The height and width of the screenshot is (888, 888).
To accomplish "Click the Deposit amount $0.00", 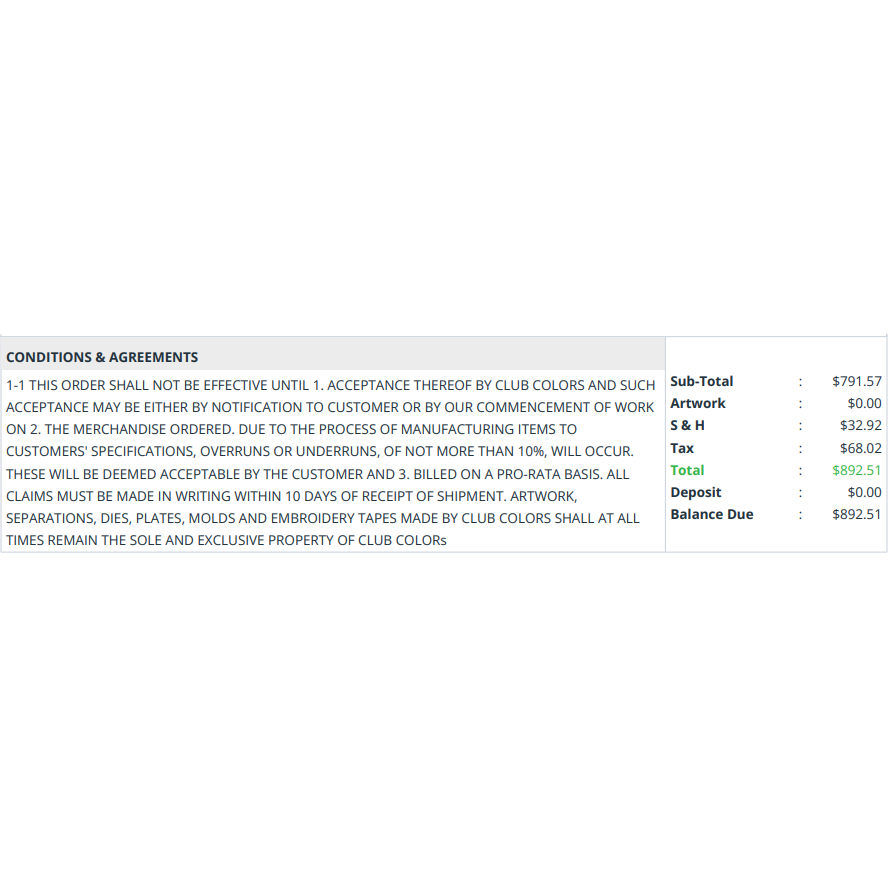I will (x=864, y=493).
